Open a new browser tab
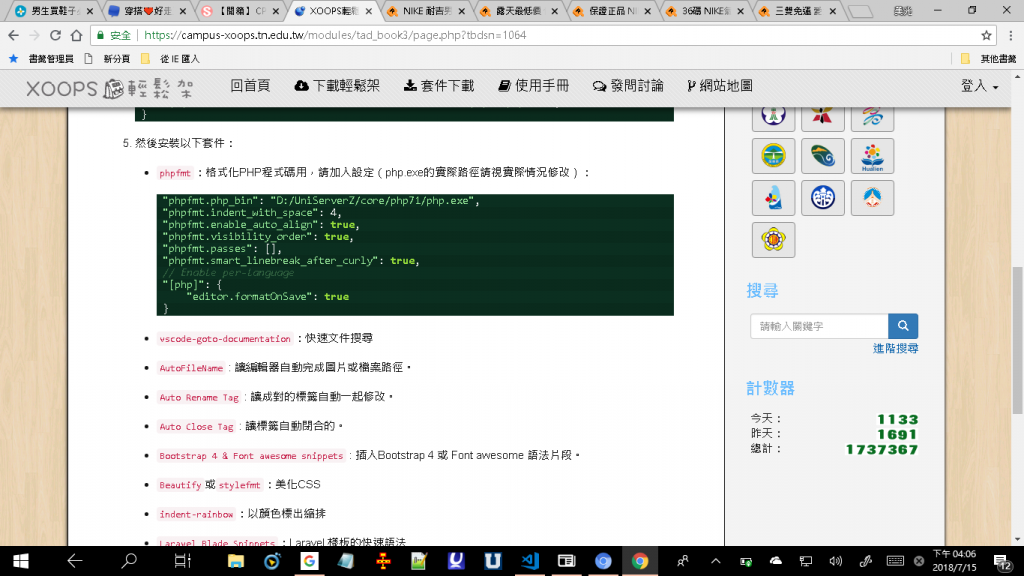 click(x=861, y=11)
